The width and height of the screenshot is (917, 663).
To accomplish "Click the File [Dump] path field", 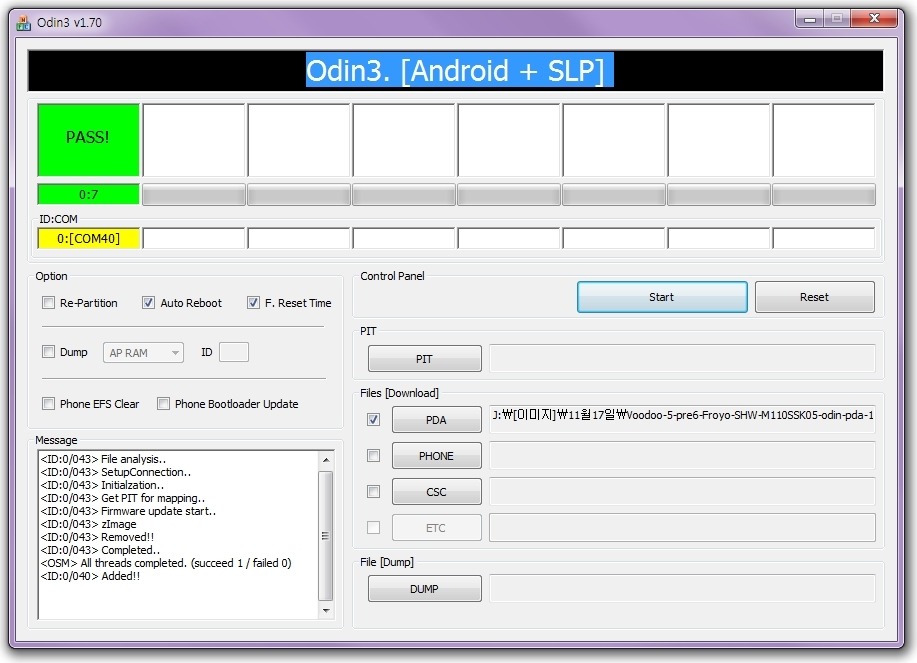I will [x=682, y=589].
